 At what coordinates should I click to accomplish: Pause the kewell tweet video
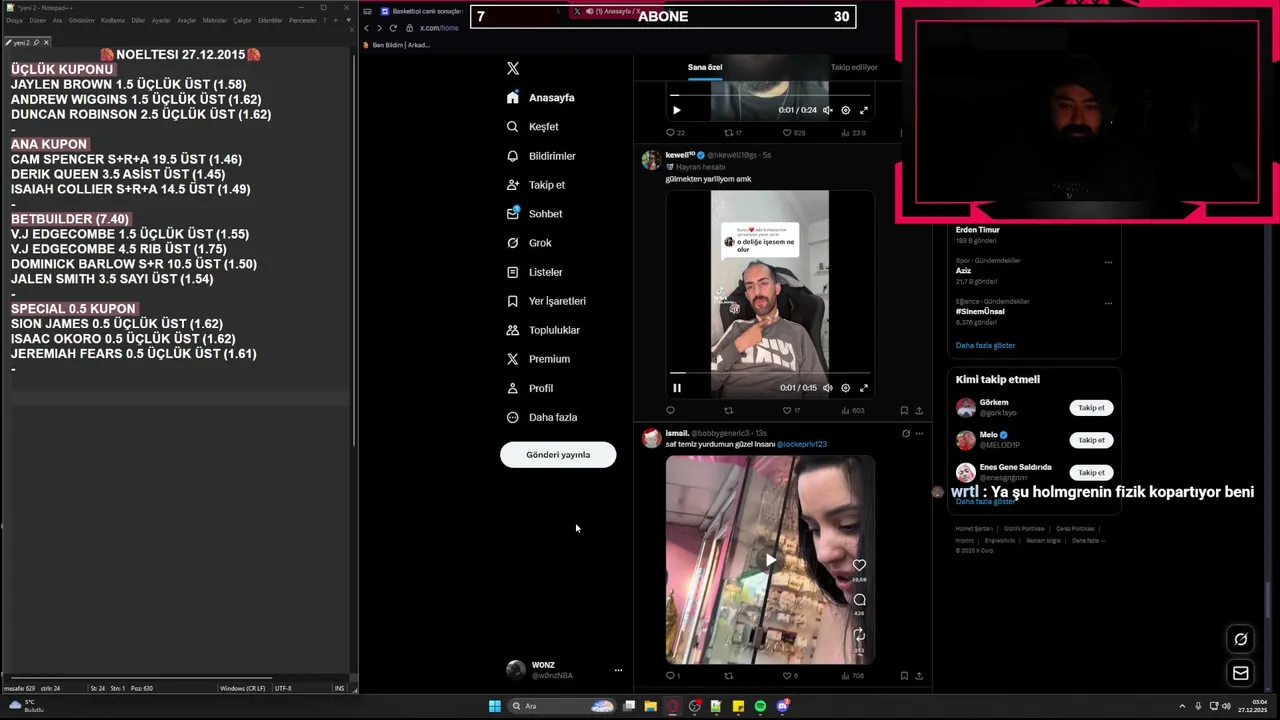(x=677, y=388)
